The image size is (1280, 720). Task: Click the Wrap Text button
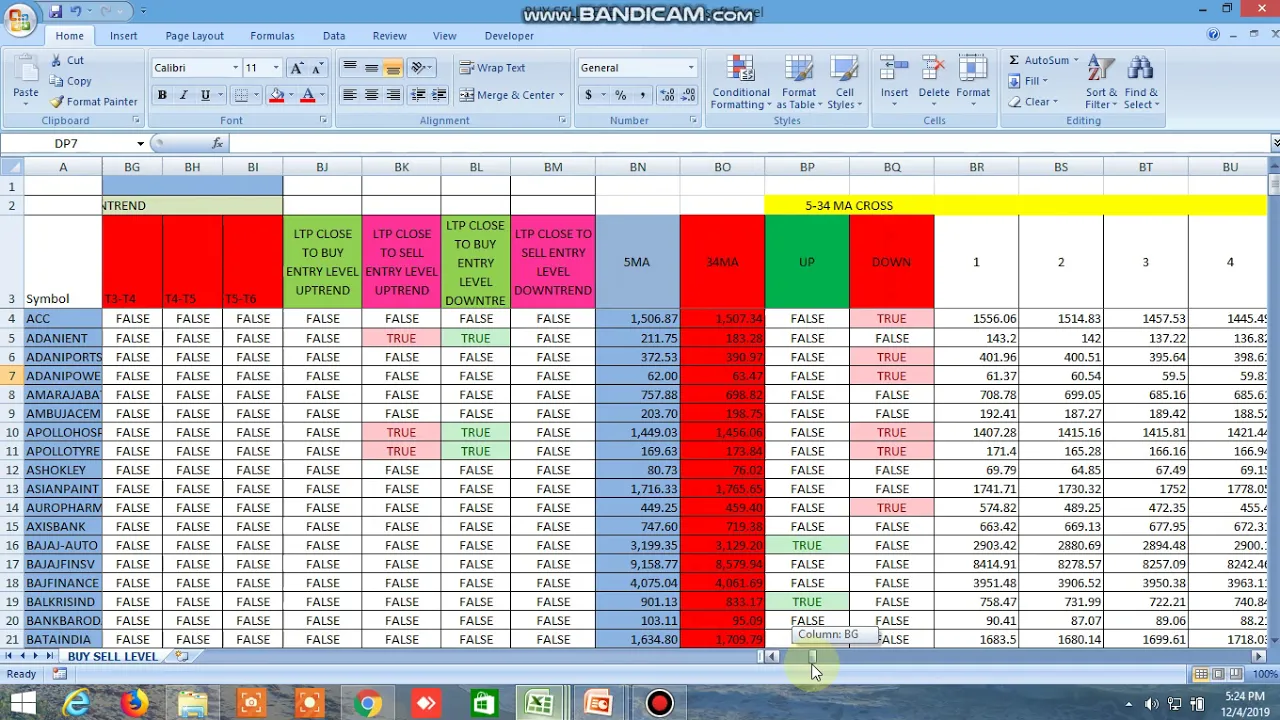point(492,68)
